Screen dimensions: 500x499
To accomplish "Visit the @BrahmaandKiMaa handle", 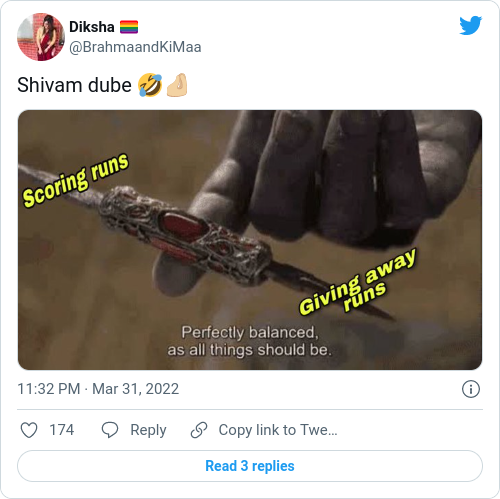I will click(135, 47).
